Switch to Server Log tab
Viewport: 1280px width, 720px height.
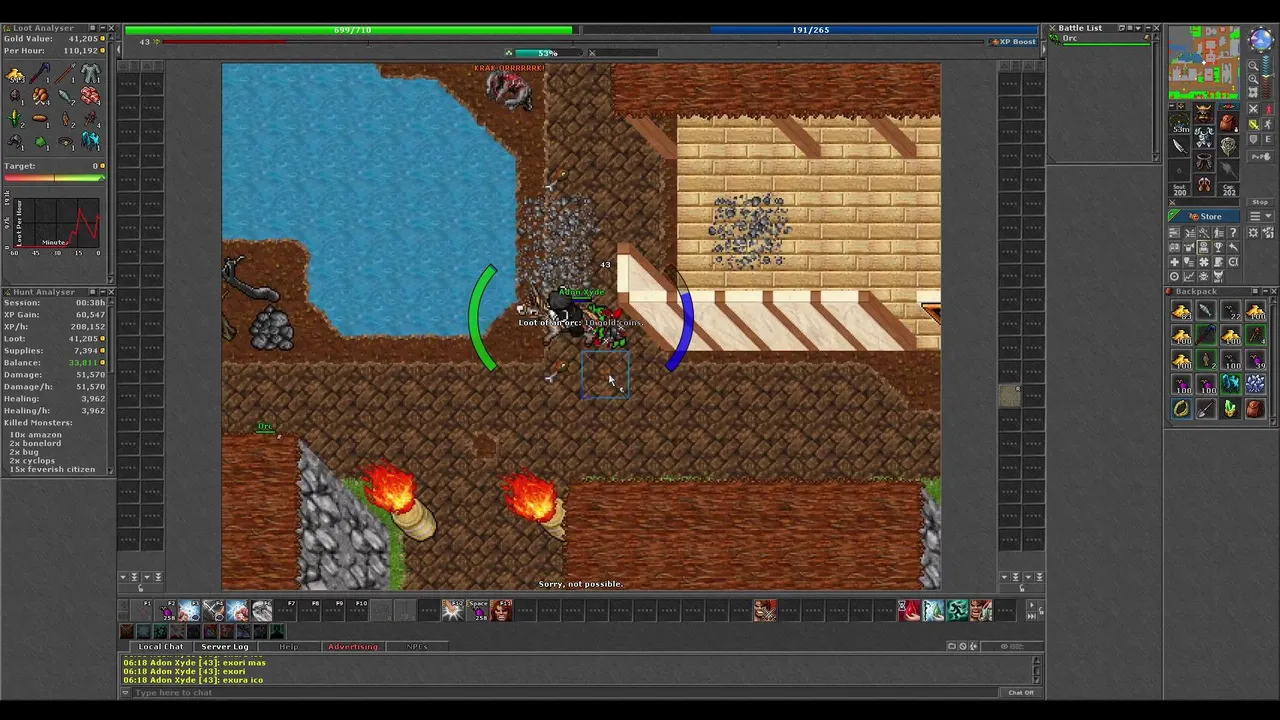[x=225, y=647]
